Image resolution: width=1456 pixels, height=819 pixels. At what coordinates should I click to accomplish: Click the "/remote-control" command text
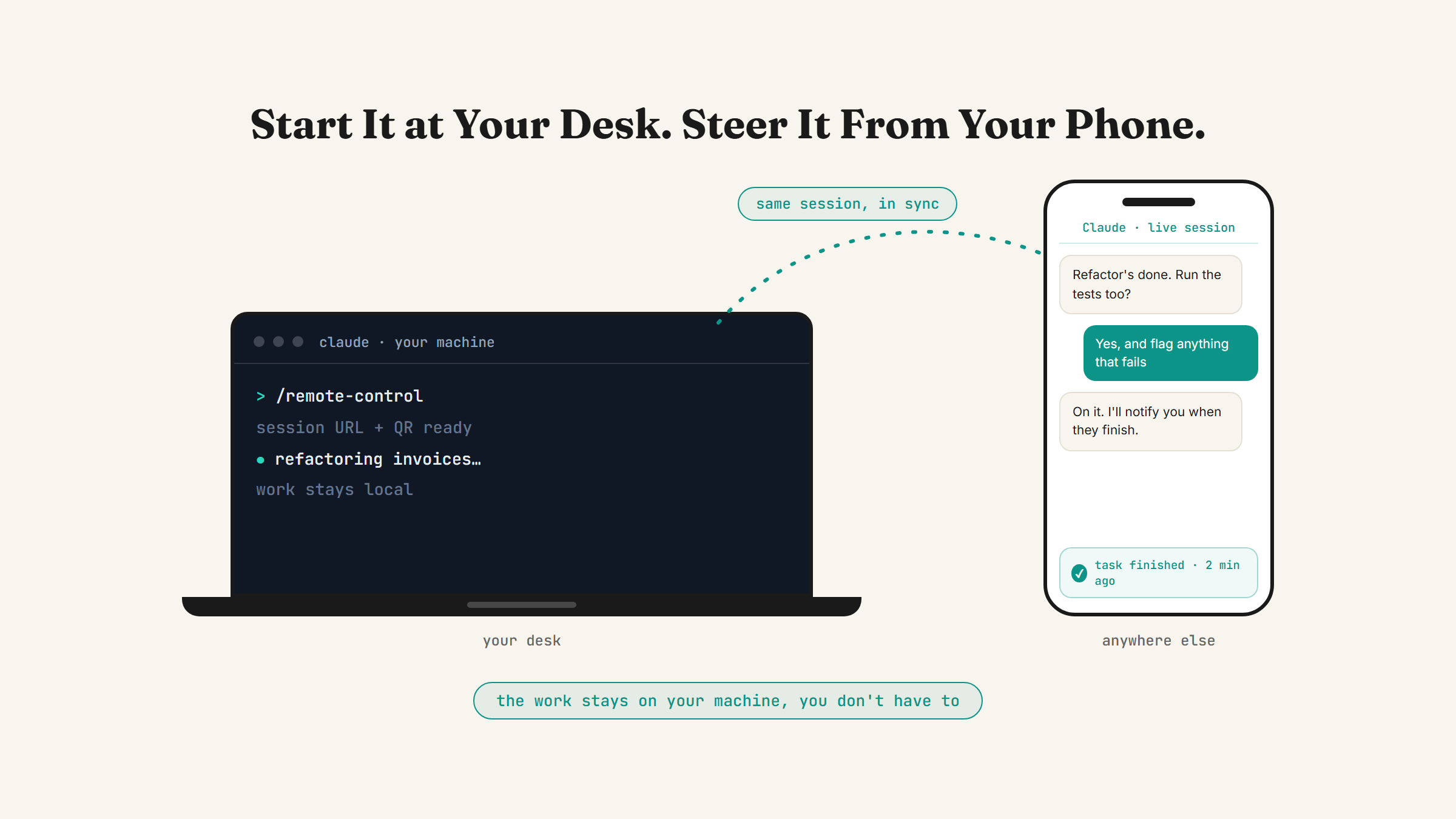[x=349, y=396]
